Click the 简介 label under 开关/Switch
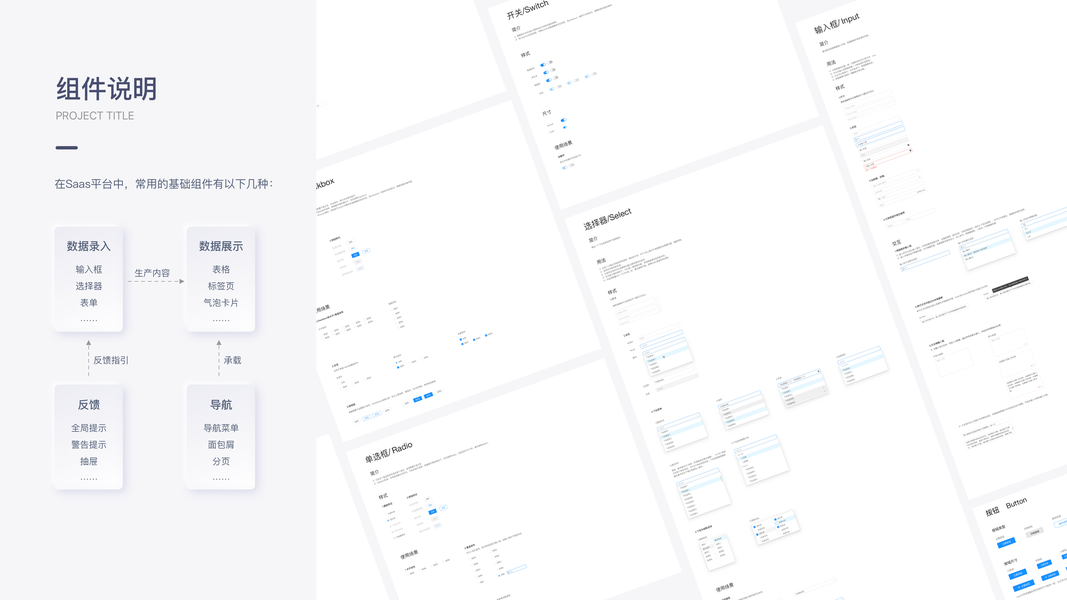1067x600 pixels. coord(516,29)
